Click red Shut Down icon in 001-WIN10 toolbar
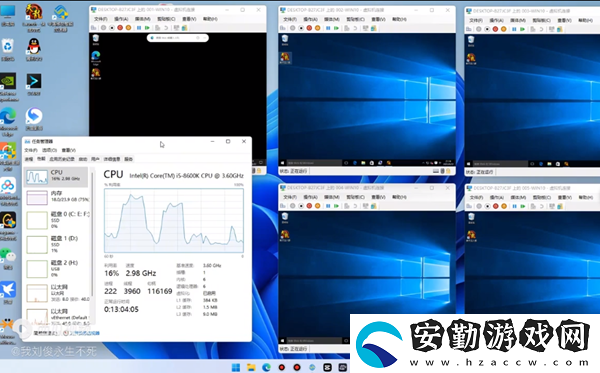The height and width of the screenshot is (373, 600). (x=120, y=28)
